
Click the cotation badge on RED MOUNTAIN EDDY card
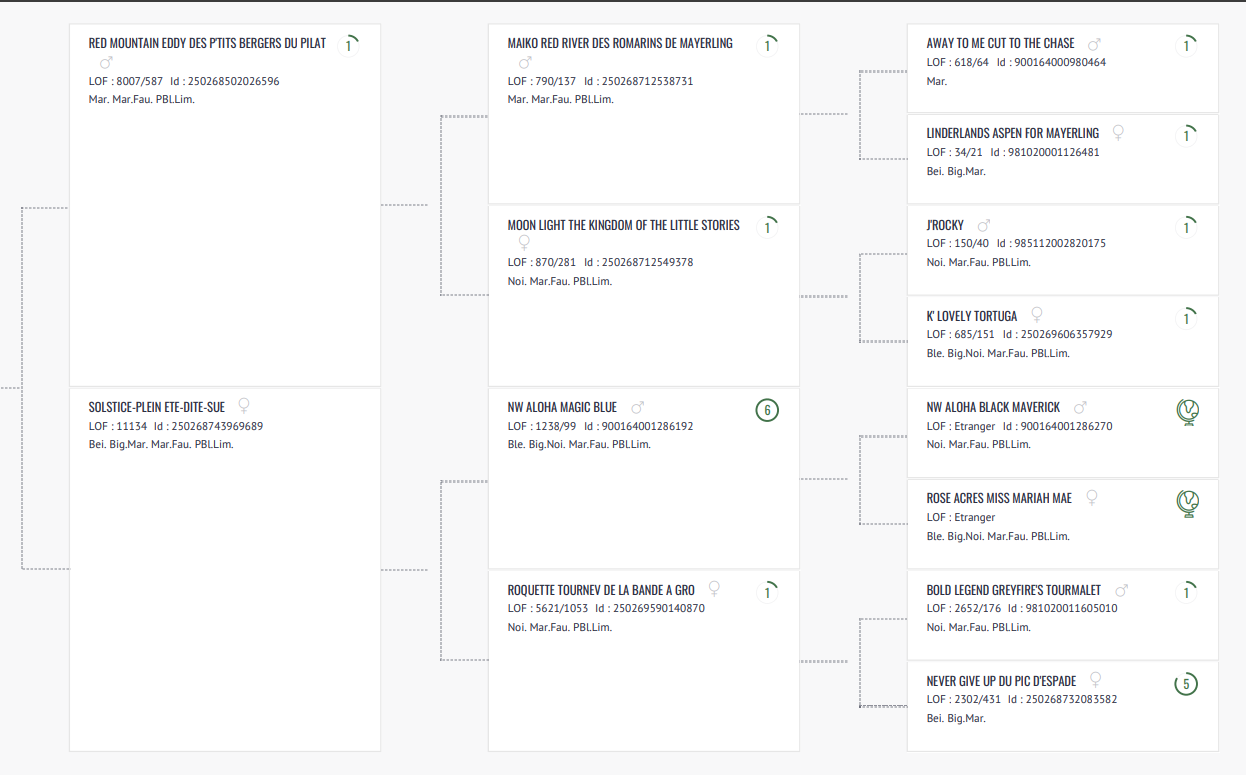[x=348, y=45]
